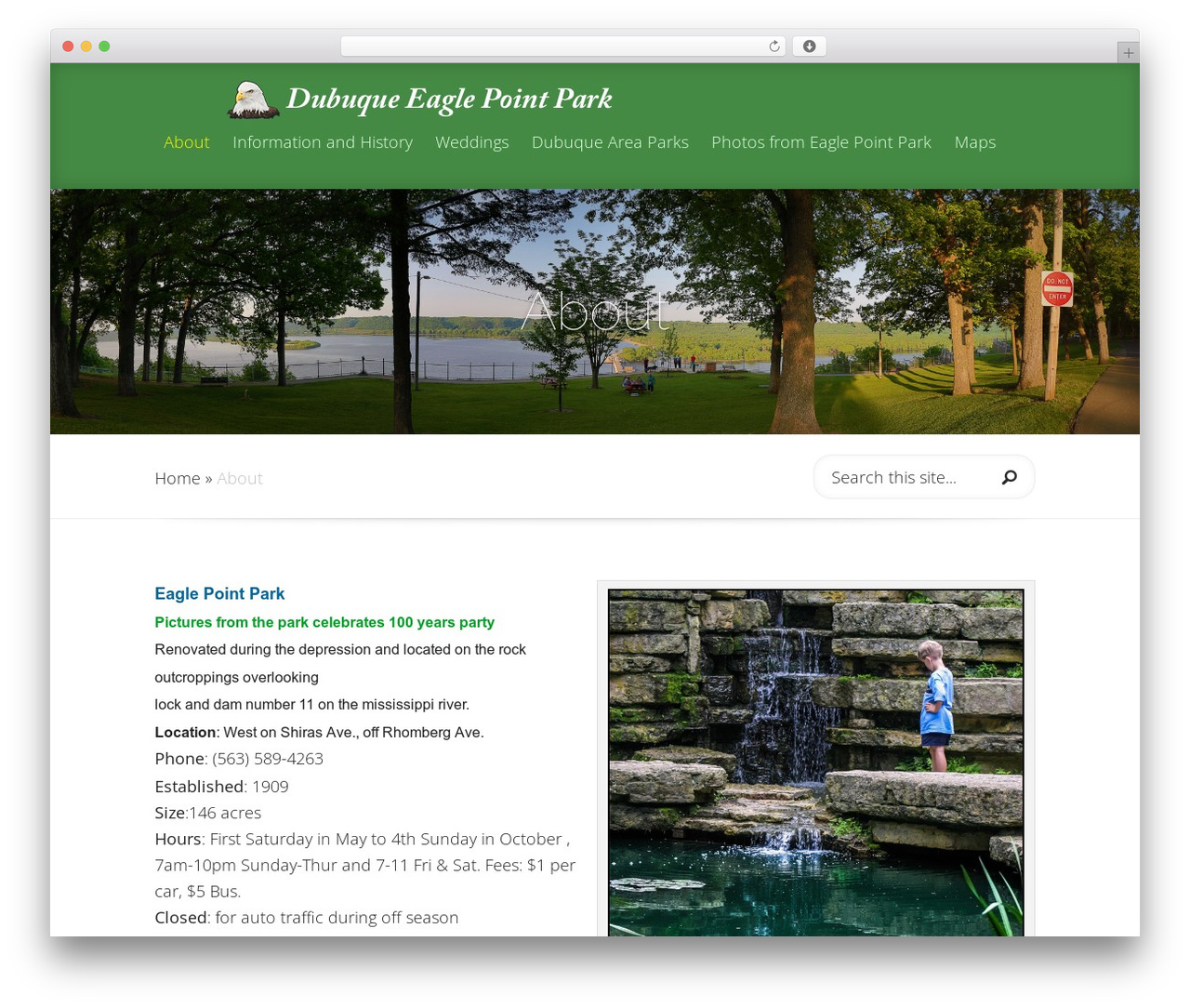
Task: Navigate to Dubuque Area Parks
Action: (610, 142)
